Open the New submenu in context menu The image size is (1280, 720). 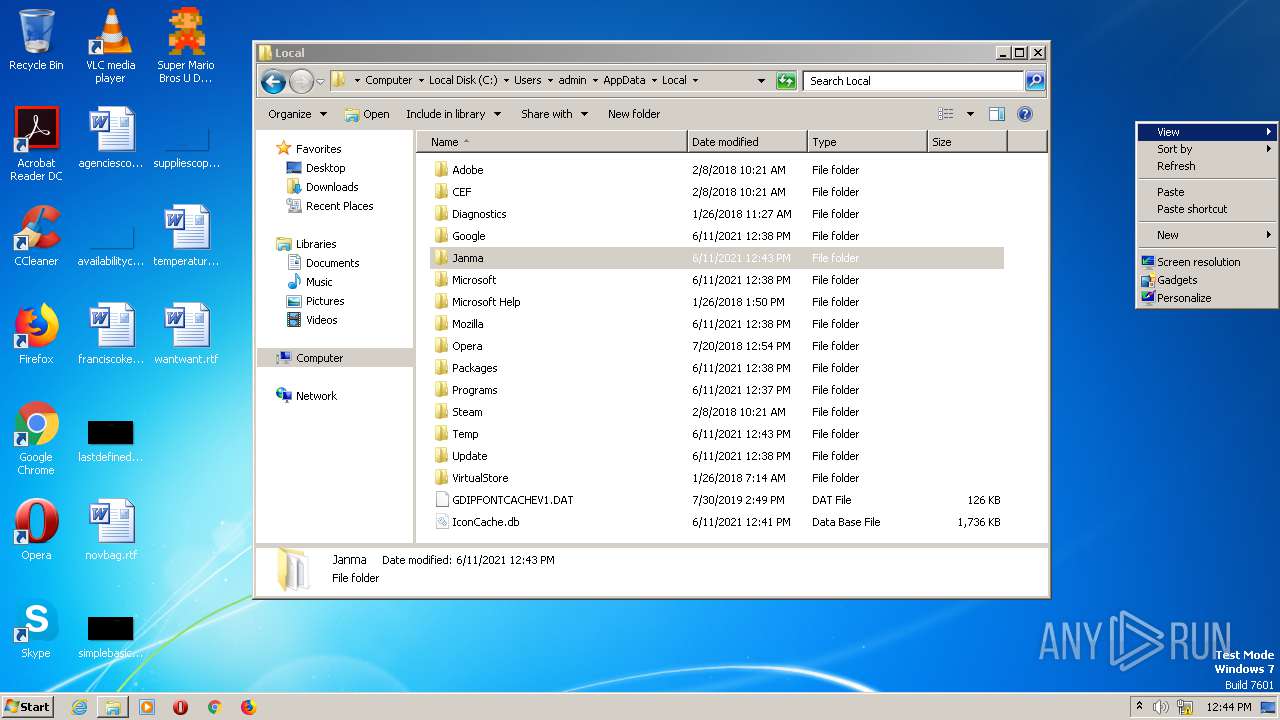1207,235
